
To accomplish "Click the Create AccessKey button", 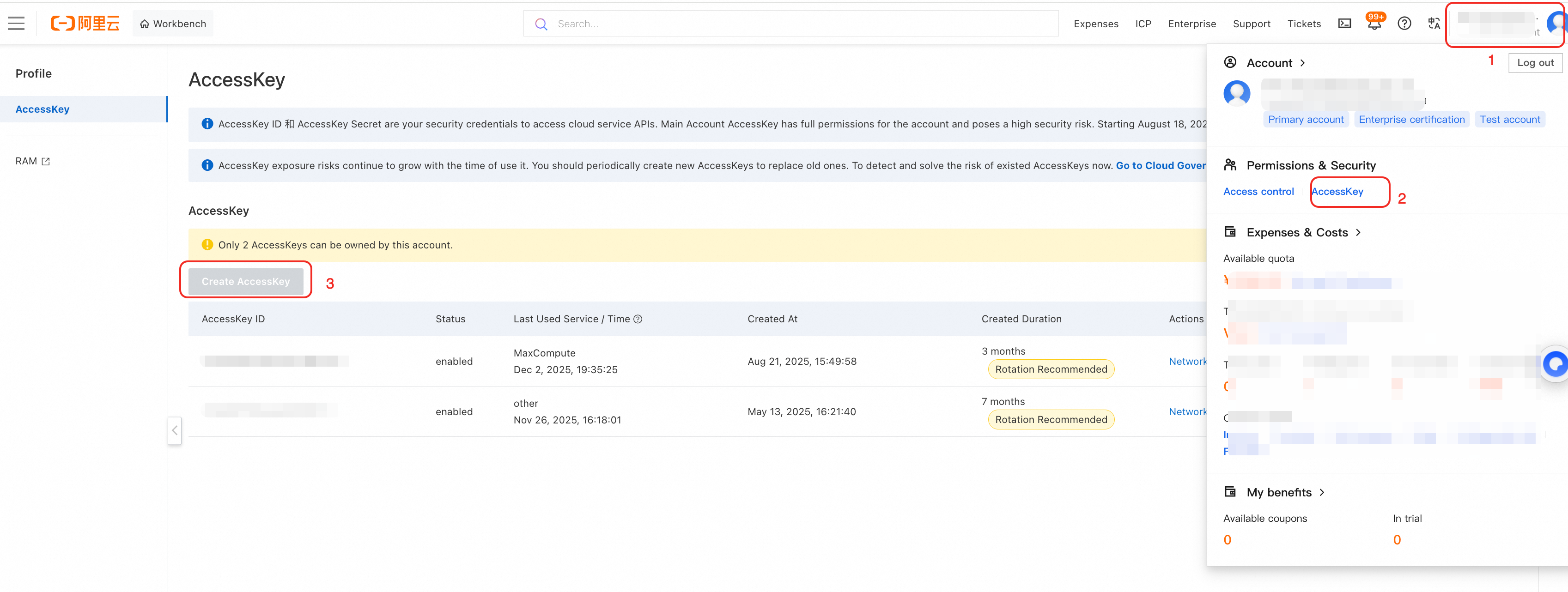I will click(246, 281).
